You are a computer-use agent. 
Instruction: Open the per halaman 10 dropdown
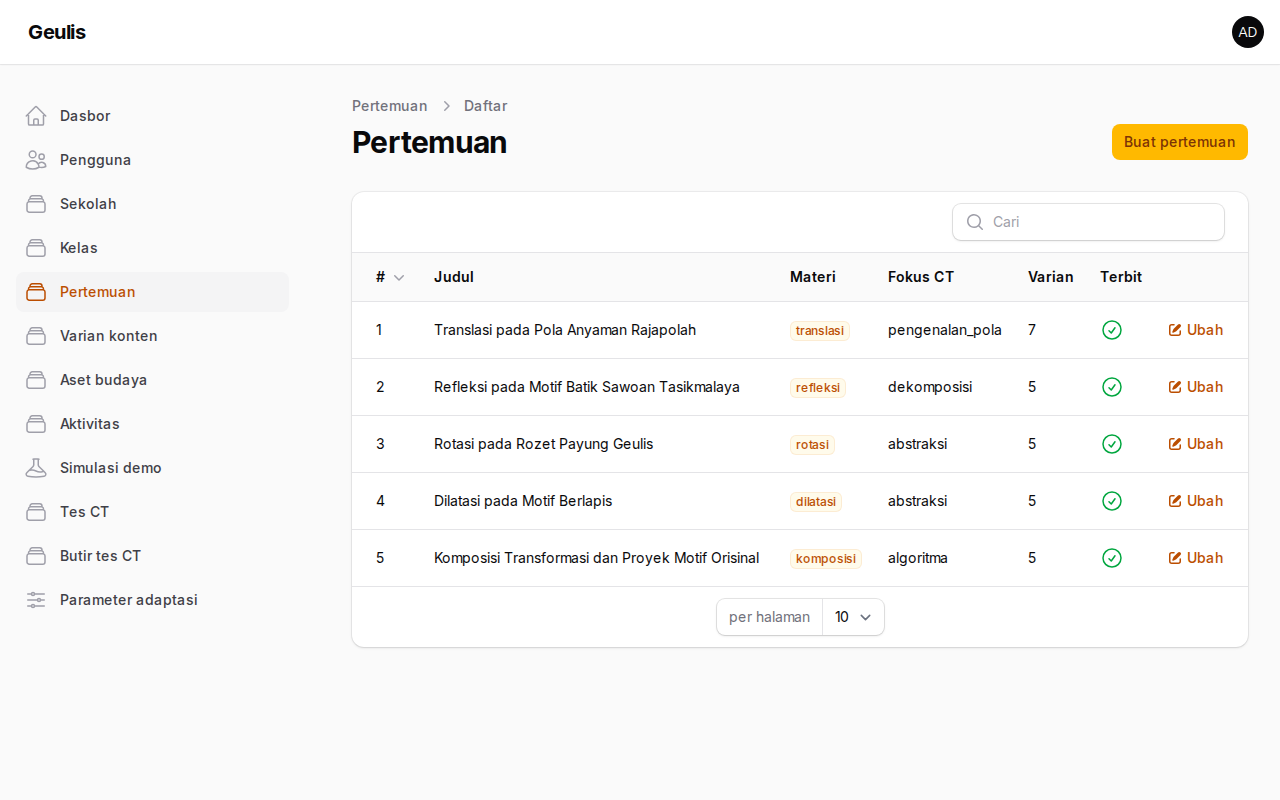853,617
